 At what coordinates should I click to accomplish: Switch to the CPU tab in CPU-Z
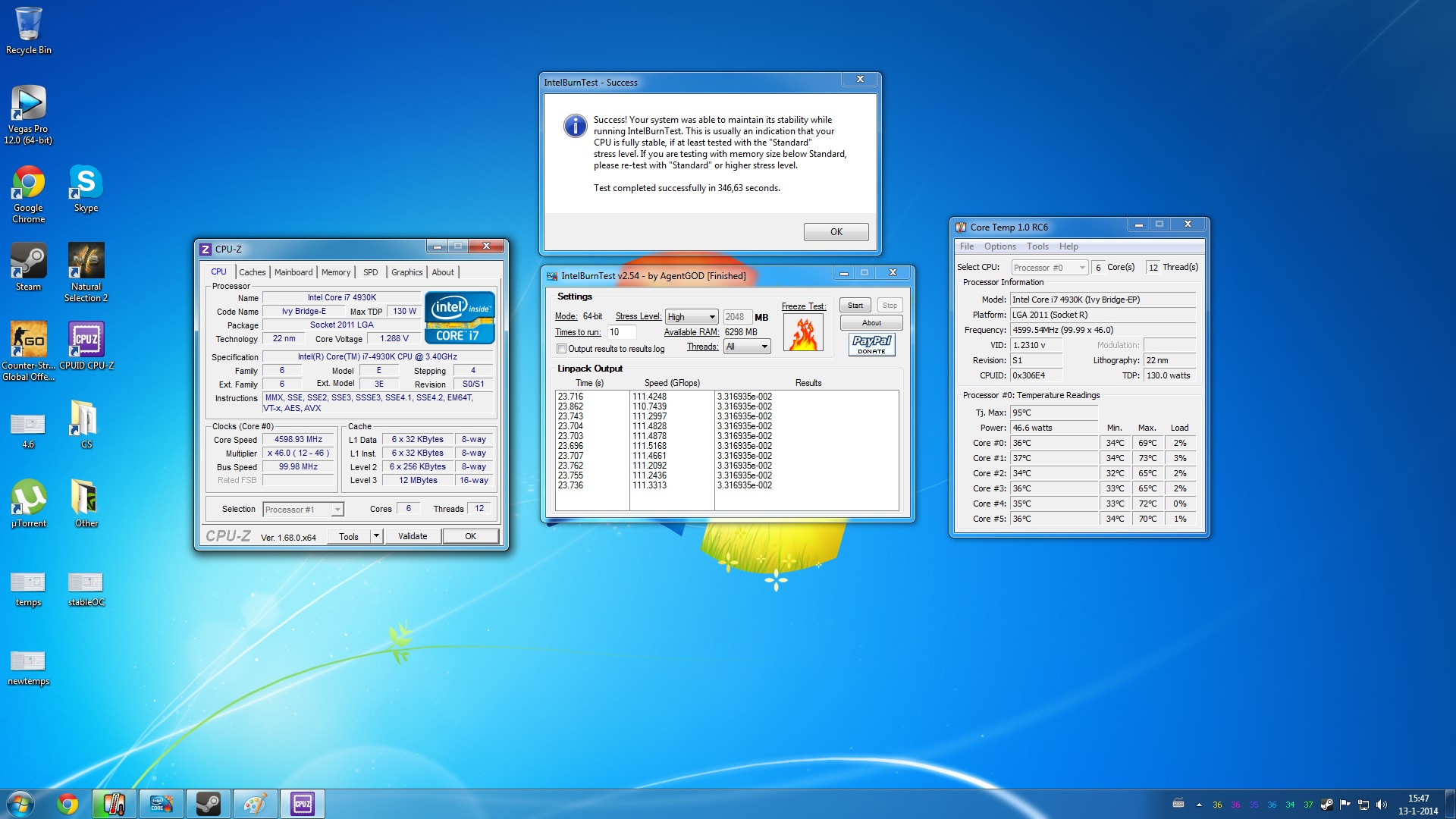pyautogui.click(x=218, y=271)
